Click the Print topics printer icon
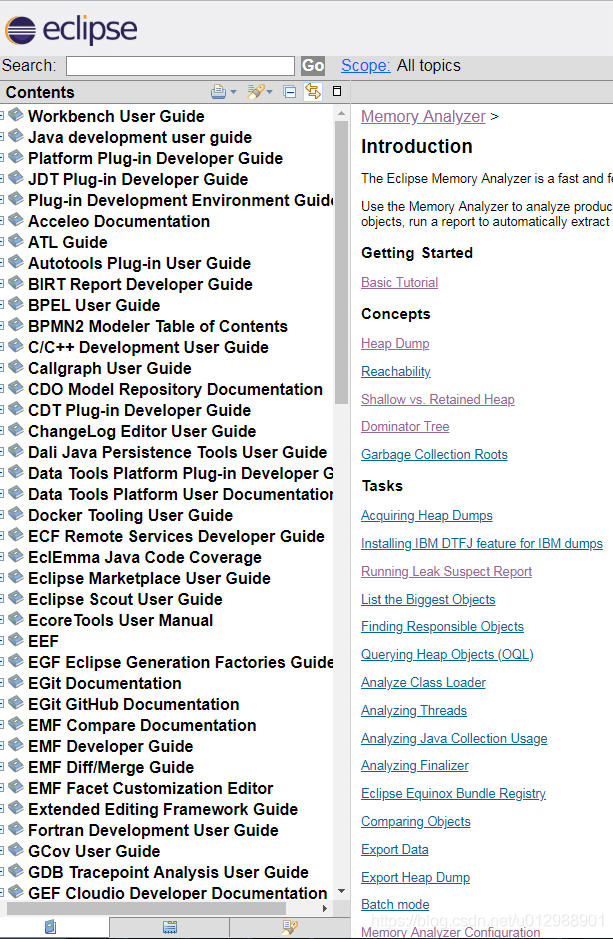The width and height of the screenshot is (613, 939). (x=219, y=92)
